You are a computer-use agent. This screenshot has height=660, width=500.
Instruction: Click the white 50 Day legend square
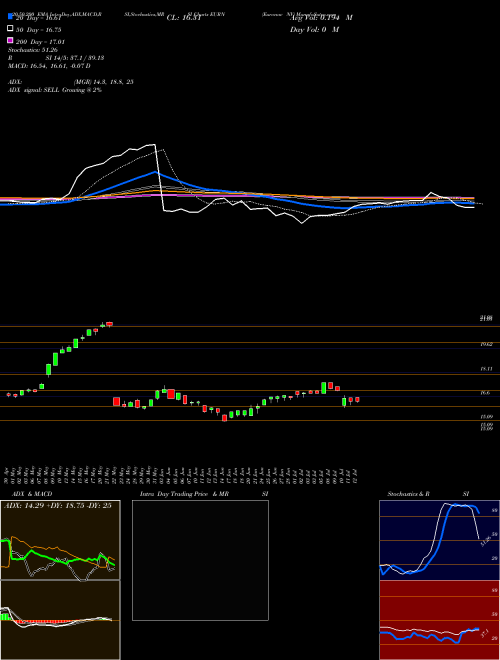pos(10,29)
